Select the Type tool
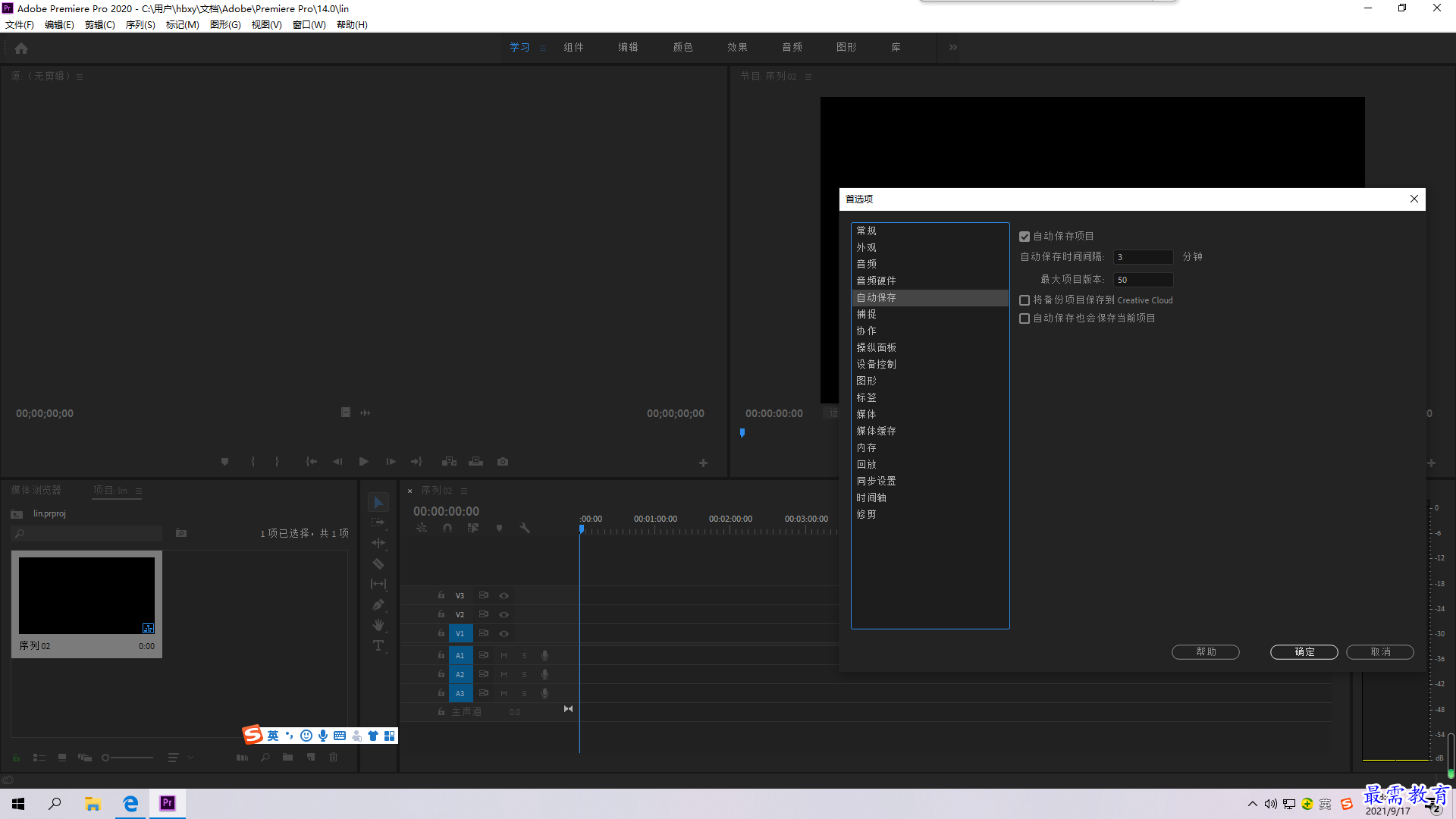Image resolution: width=1456 pixels, height=819 pixels. click(378, 645)
